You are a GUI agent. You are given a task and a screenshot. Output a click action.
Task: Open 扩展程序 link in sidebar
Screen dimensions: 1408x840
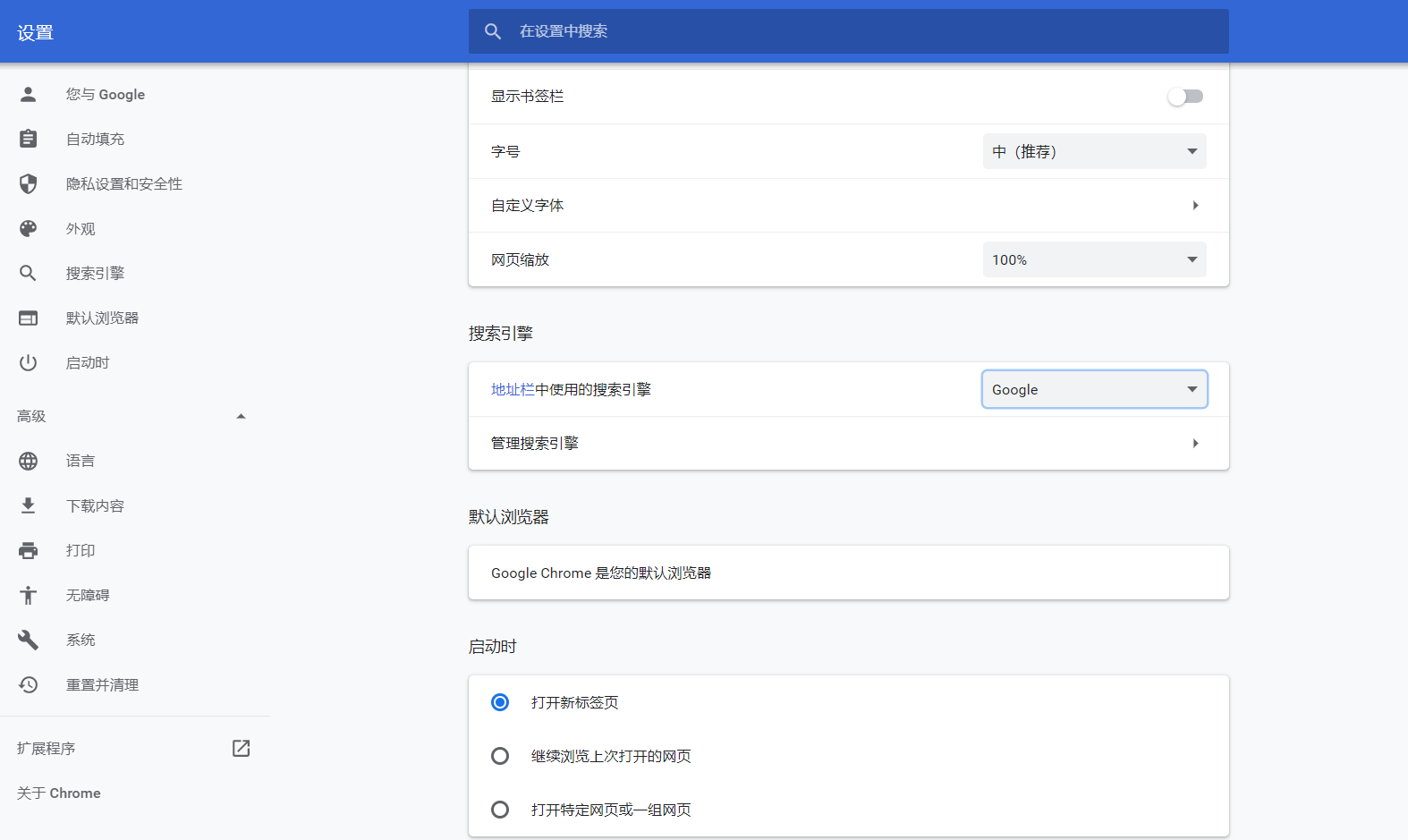click(47, 749)
